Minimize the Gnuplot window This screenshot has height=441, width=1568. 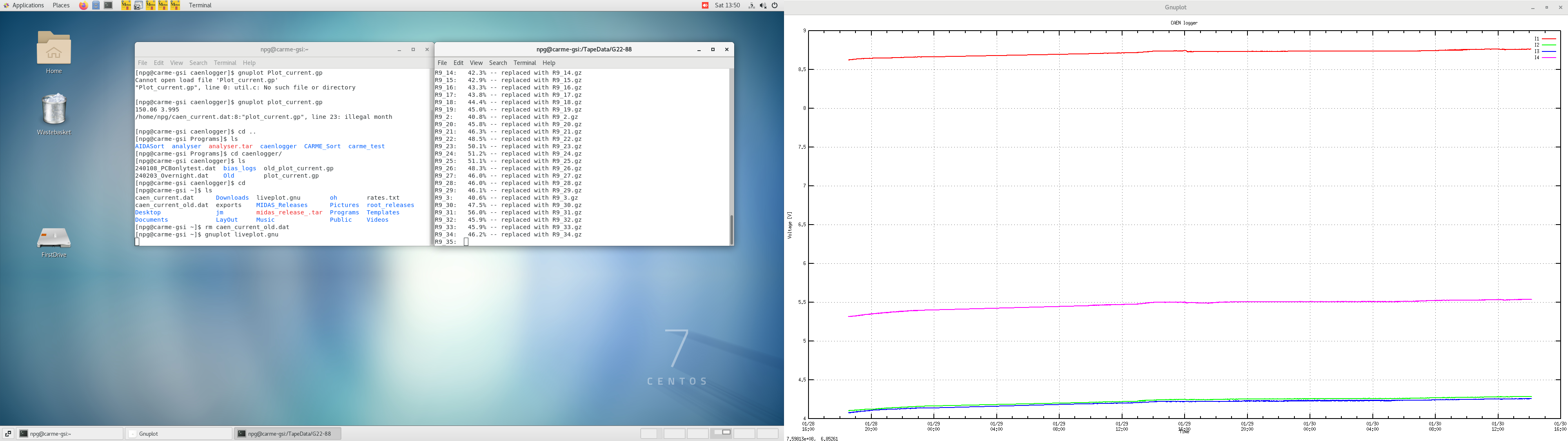pyautogui.click(x=1533, y=7)
